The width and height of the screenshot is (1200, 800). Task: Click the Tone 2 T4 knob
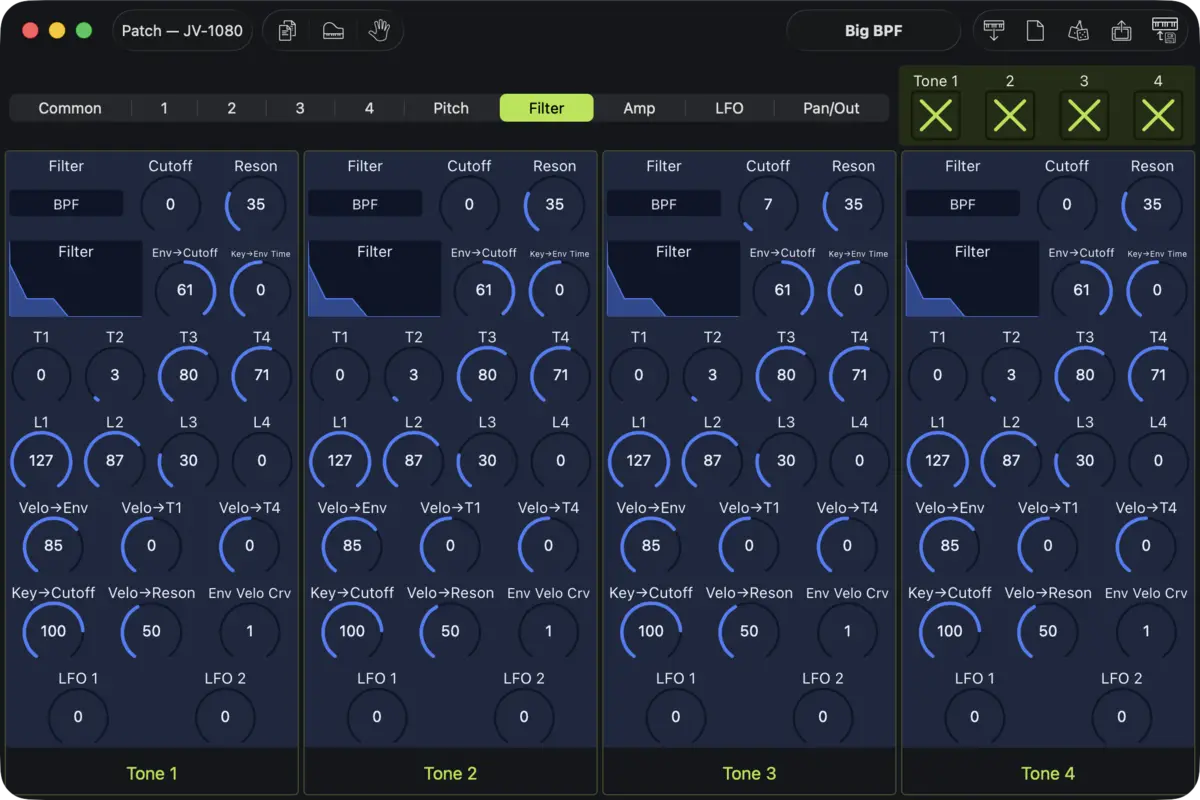(561, 375)
